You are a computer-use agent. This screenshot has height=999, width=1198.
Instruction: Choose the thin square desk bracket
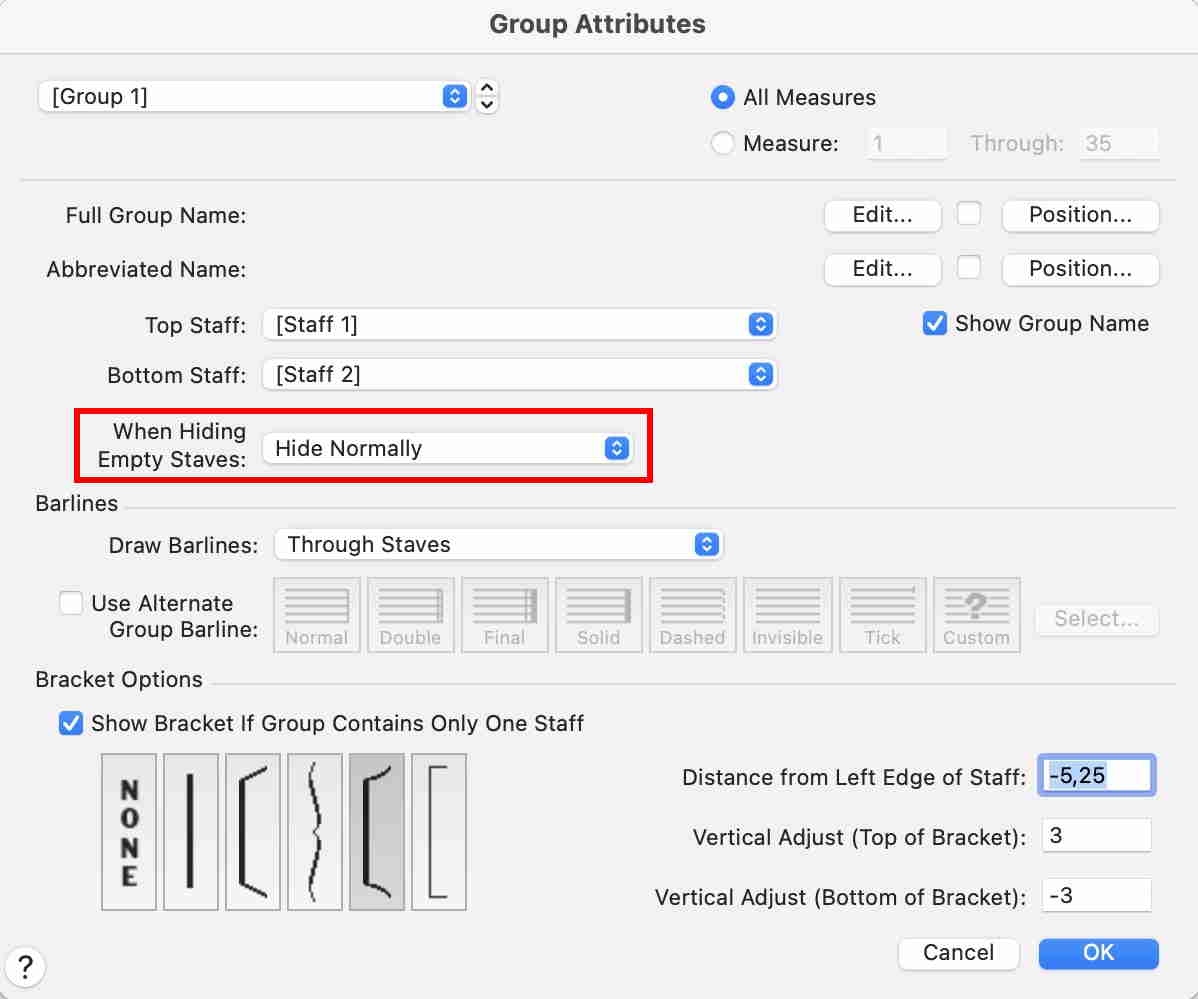(438, 832)
